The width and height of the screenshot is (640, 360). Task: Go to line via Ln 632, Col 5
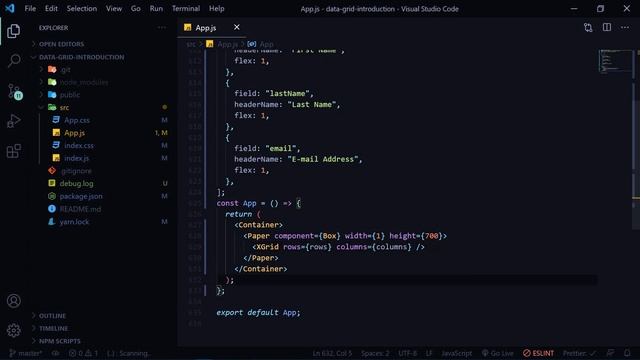click(332, 353)
